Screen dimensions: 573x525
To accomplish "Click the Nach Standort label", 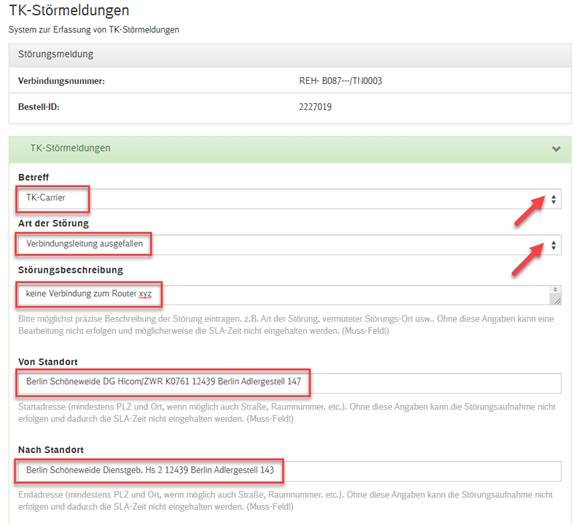I will point(51,450).
